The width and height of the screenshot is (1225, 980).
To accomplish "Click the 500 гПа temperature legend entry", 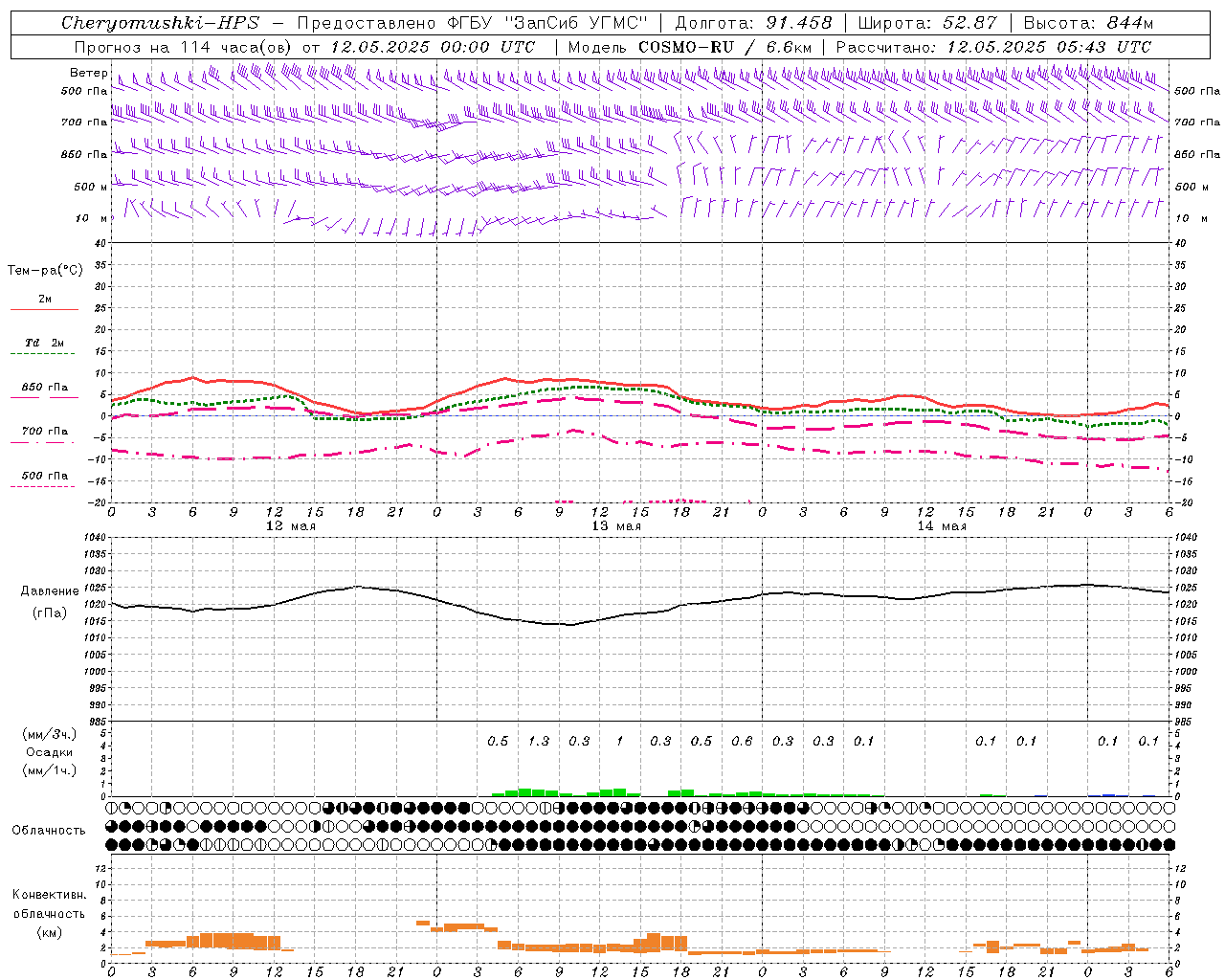I will (45, 476).
